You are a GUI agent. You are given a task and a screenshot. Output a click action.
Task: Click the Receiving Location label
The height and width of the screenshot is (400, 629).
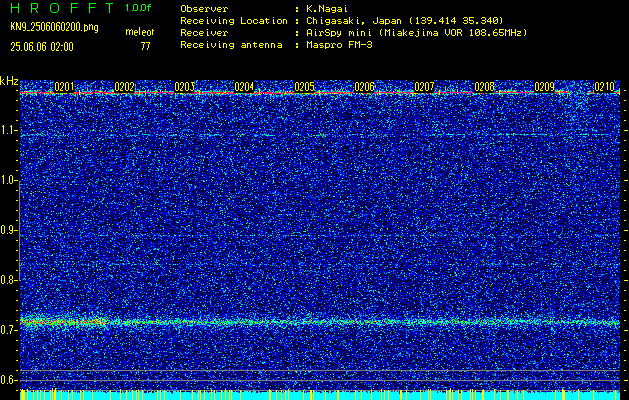[234, 21]
